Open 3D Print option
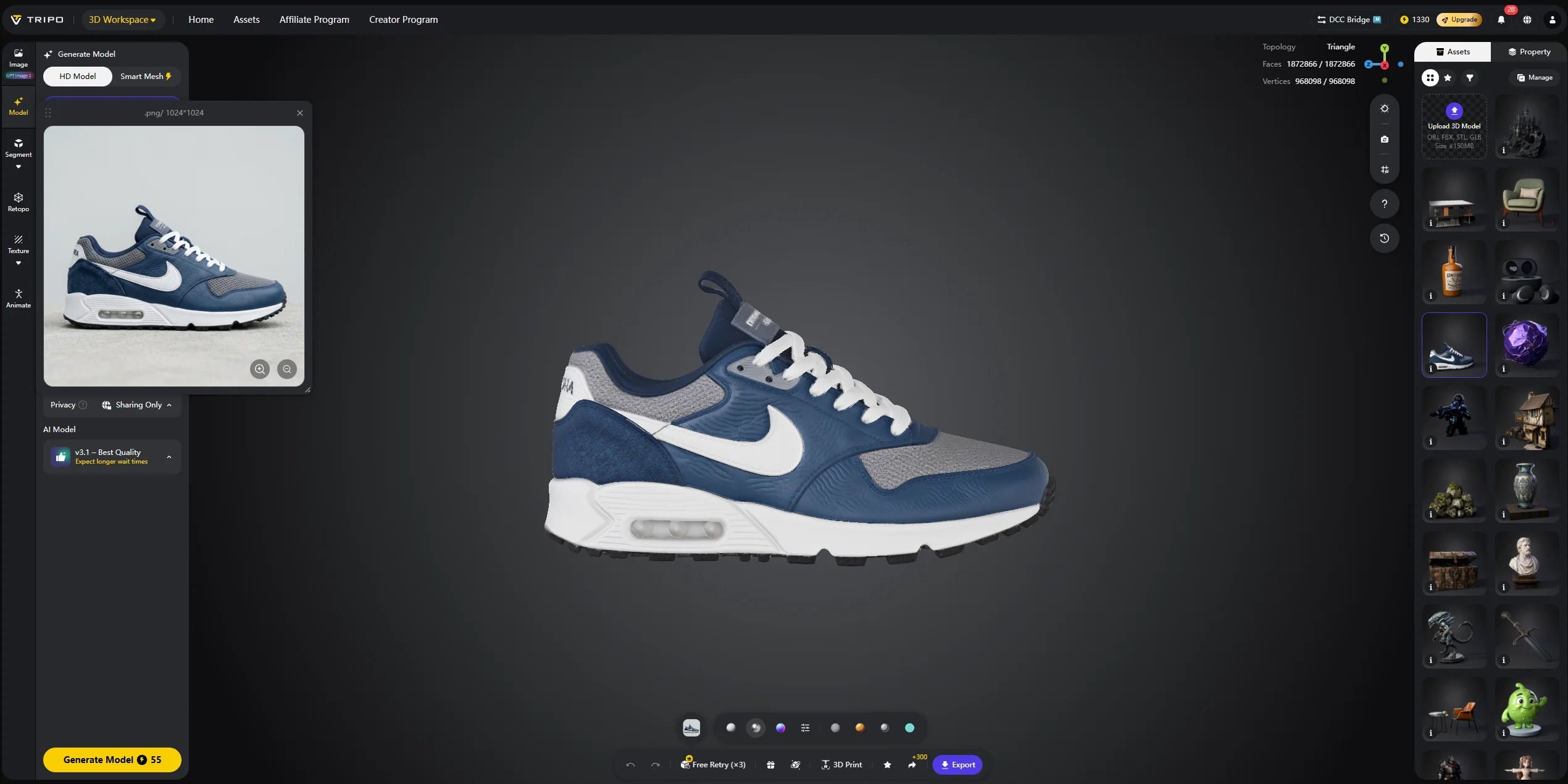The width and height of the screenshot is (1568, 784). [841, 765]
